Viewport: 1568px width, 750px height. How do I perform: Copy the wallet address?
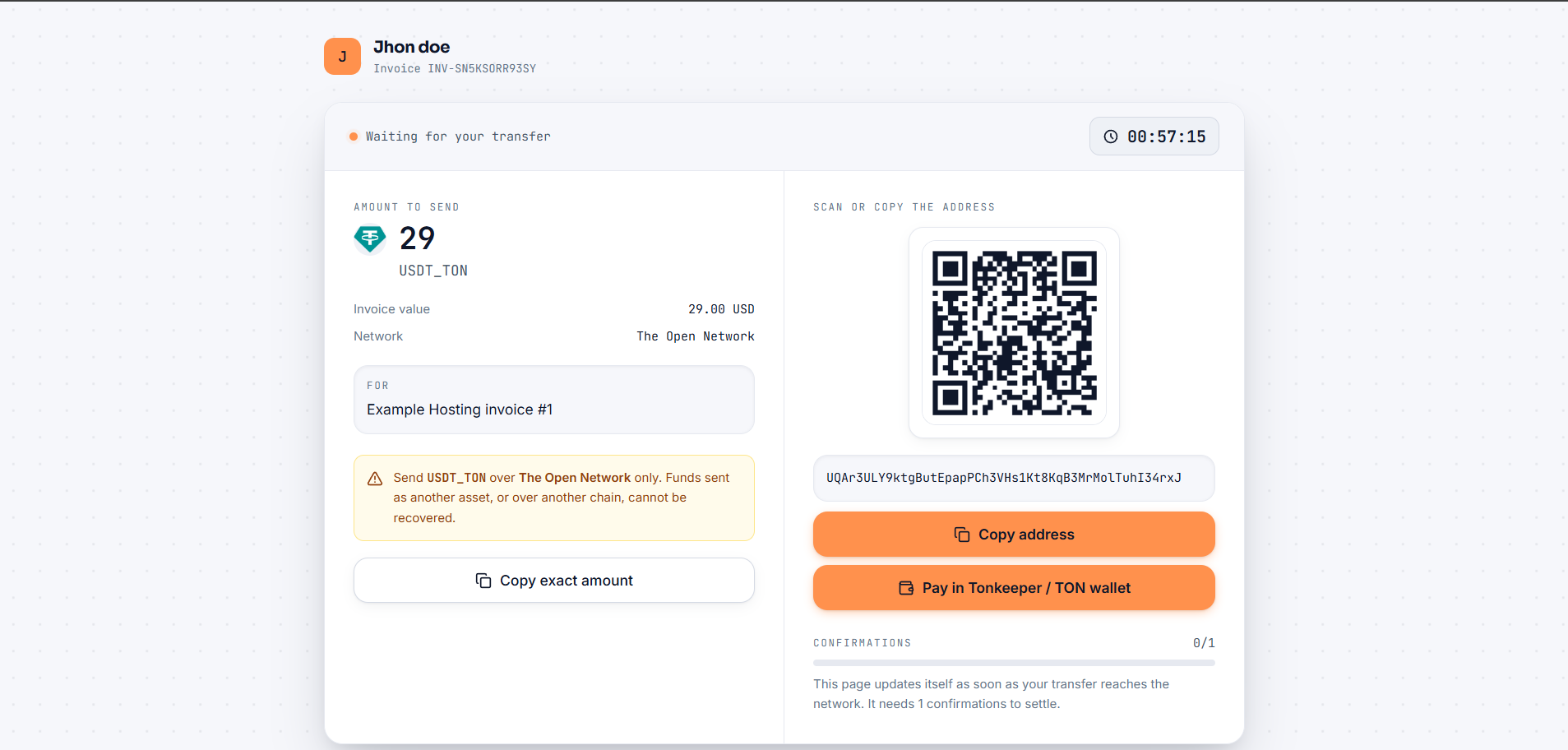(x=1014, y=535)
